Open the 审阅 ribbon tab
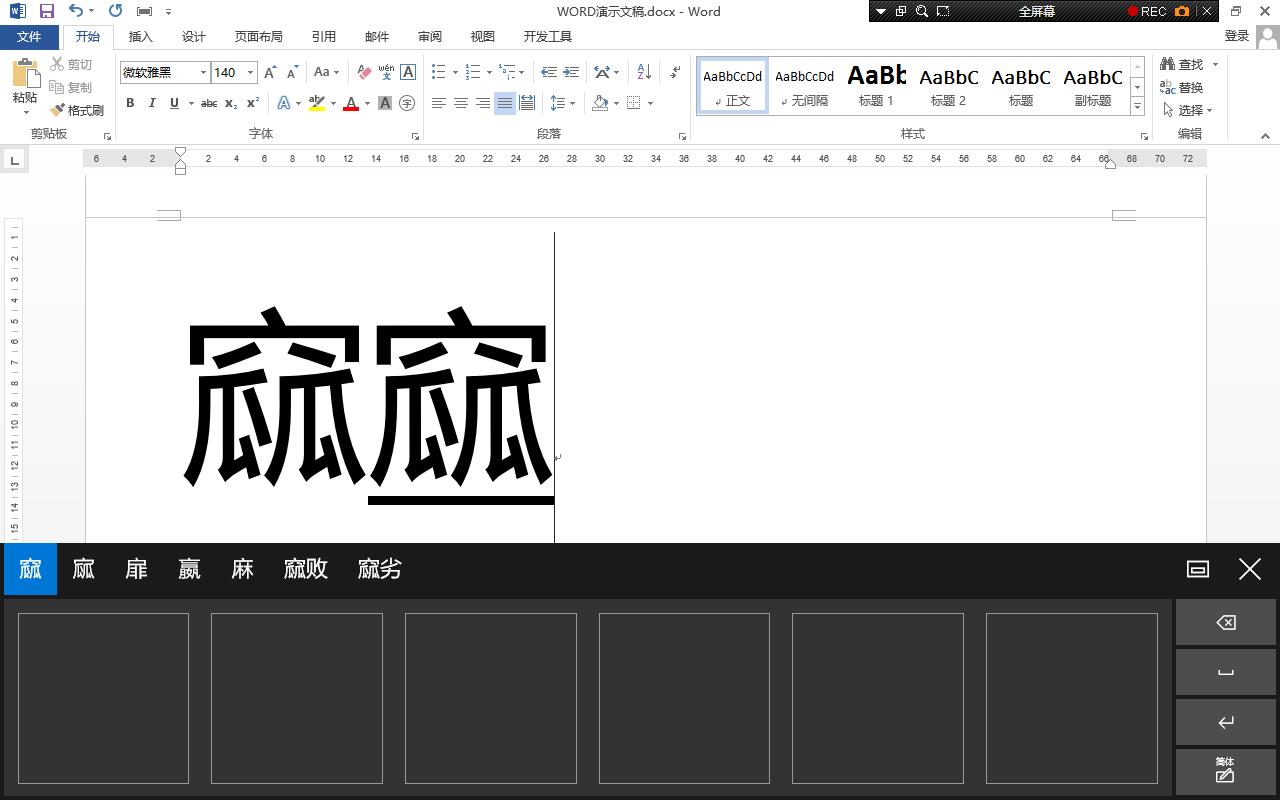Viewport: 1280px width, 800px height. pos(429,36)
